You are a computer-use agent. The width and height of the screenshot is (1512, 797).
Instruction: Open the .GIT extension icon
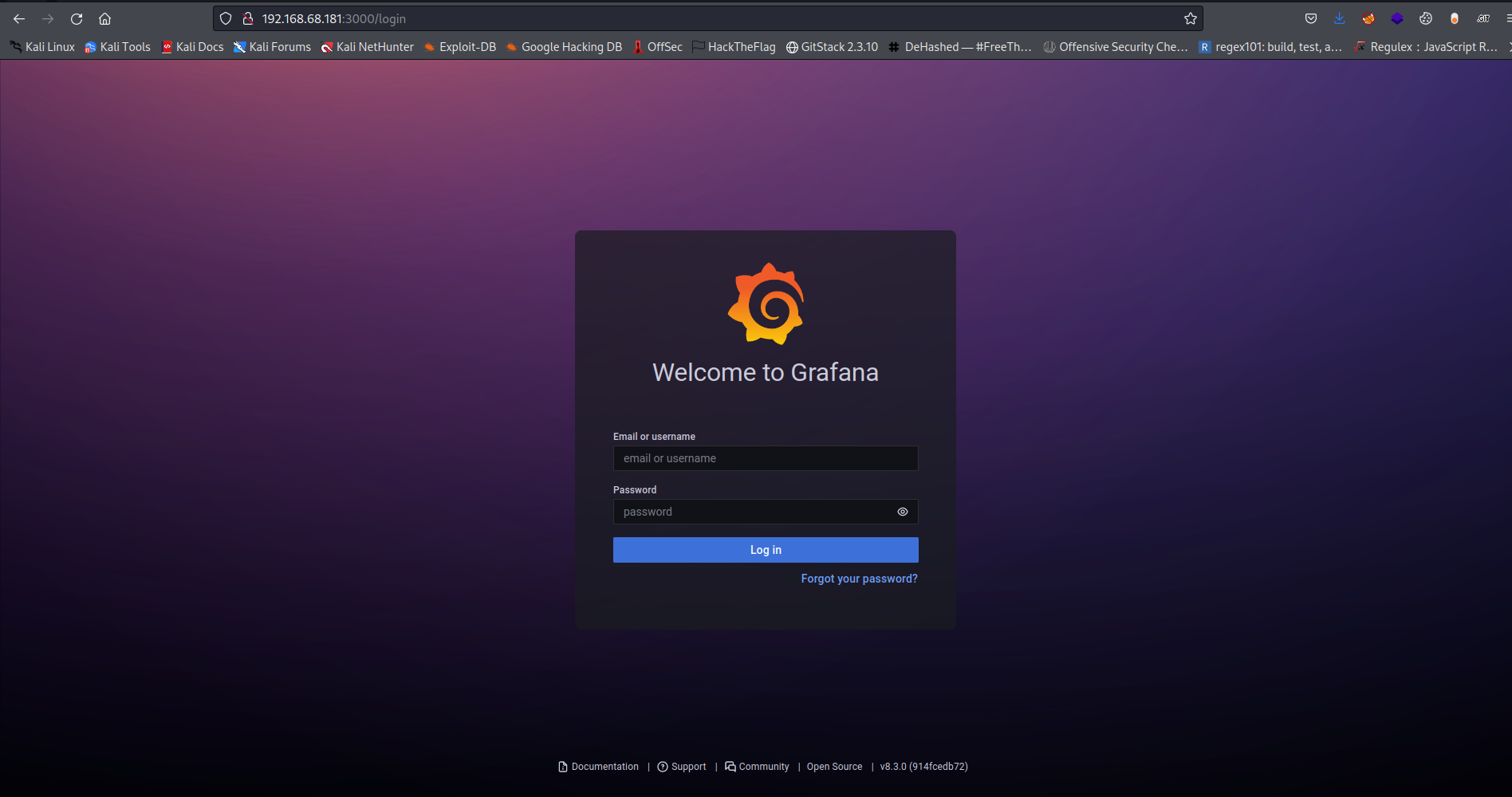(1483, 18)
